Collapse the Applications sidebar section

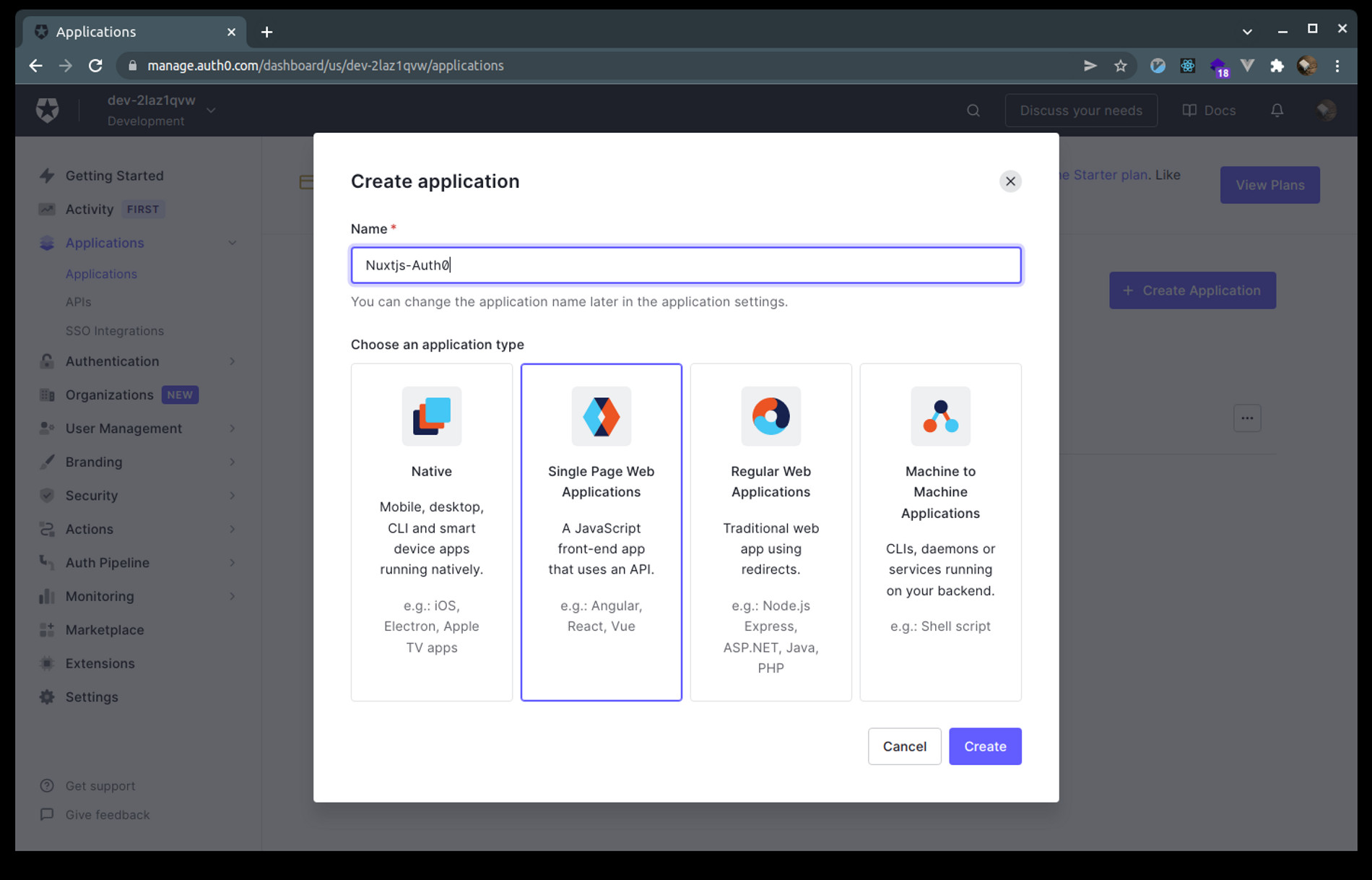[x=232, y=243]
